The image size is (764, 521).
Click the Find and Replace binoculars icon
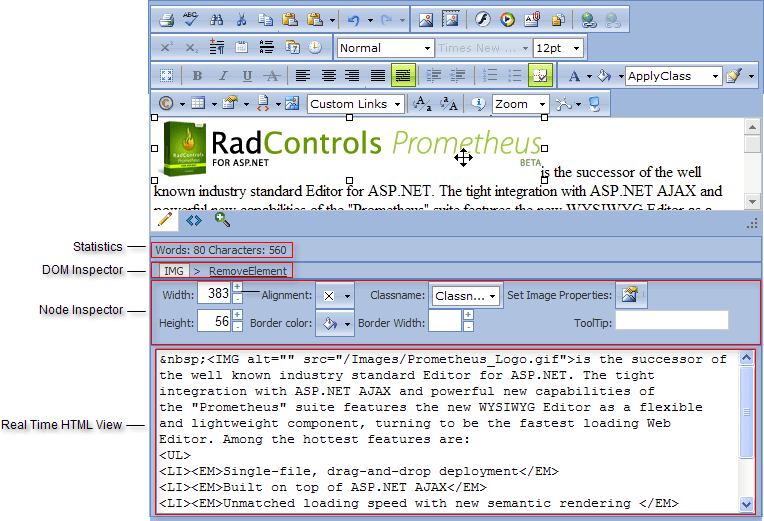(216, 19)
